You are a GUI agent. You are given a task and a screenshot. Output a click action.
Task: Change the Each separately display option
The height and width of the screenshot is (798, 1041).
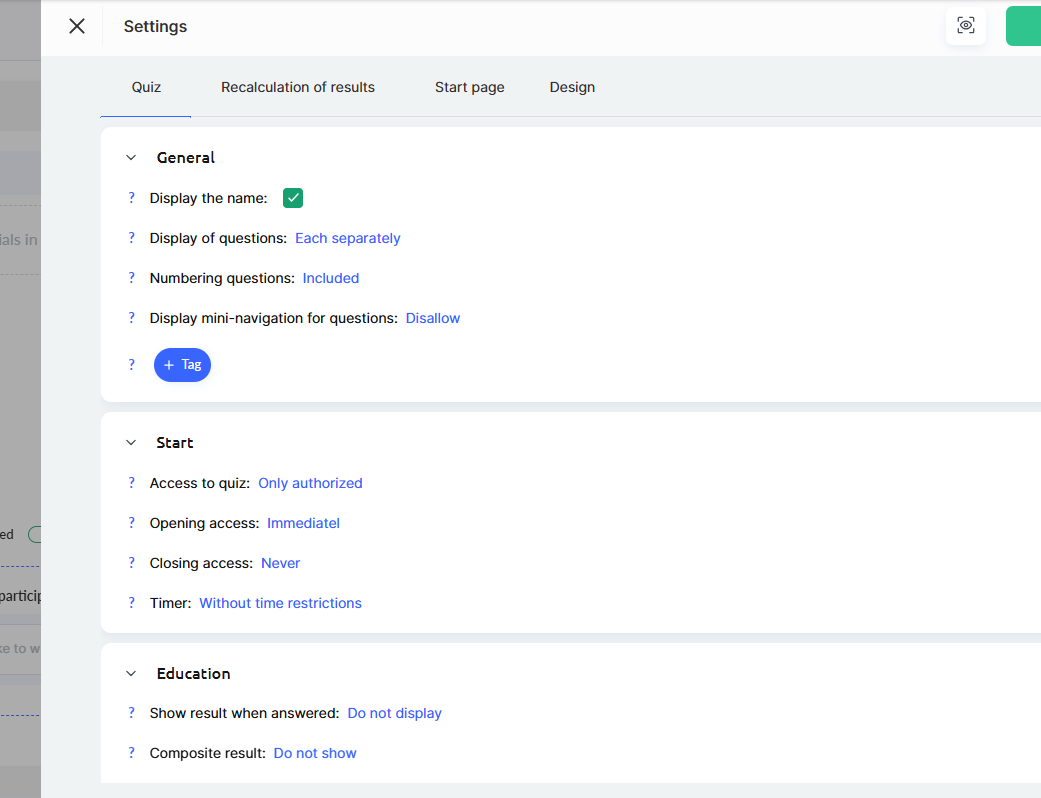tap(347, 238)
